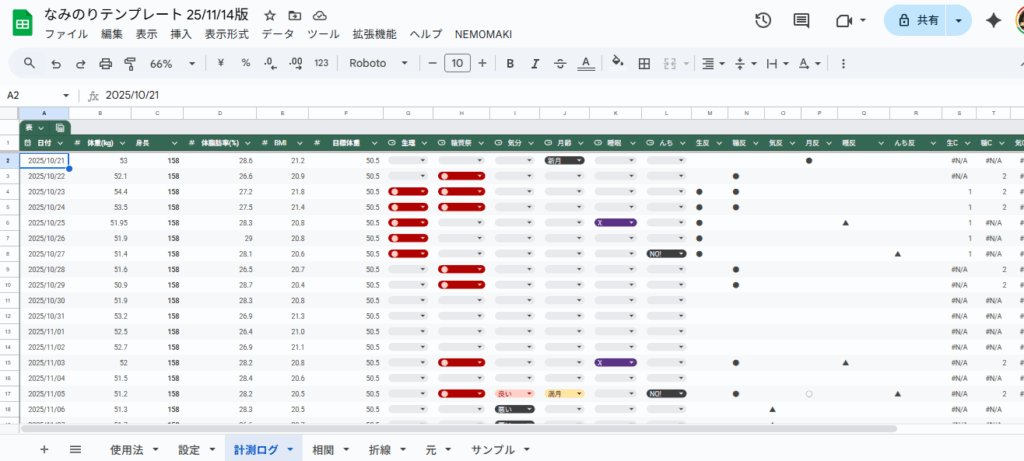Open the borders tool
The width and height of the screenshot is (1024, 461).
(x=645, y=63)
